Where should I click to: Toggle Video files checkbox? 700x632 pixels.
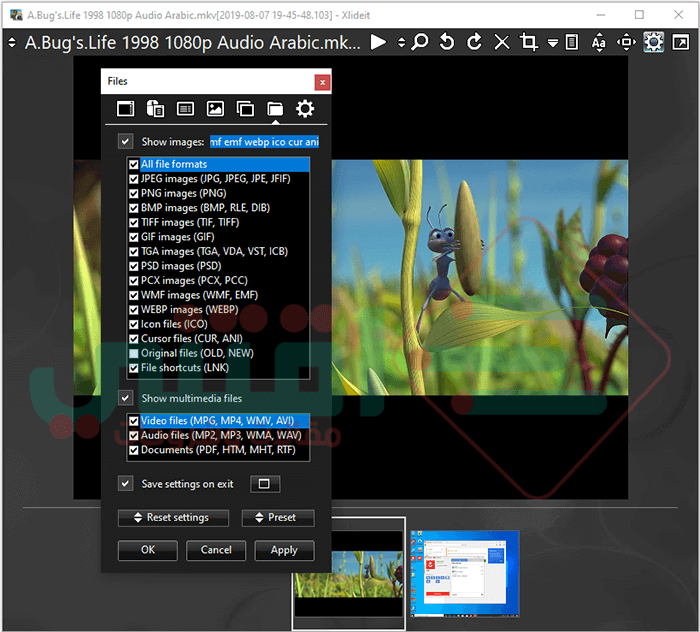coord(133,421)
